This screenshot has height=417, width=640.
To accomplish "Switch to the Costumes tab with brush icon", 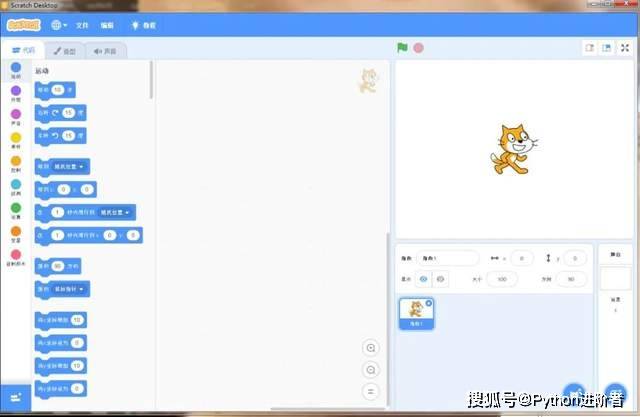I will tap(65, 51).
